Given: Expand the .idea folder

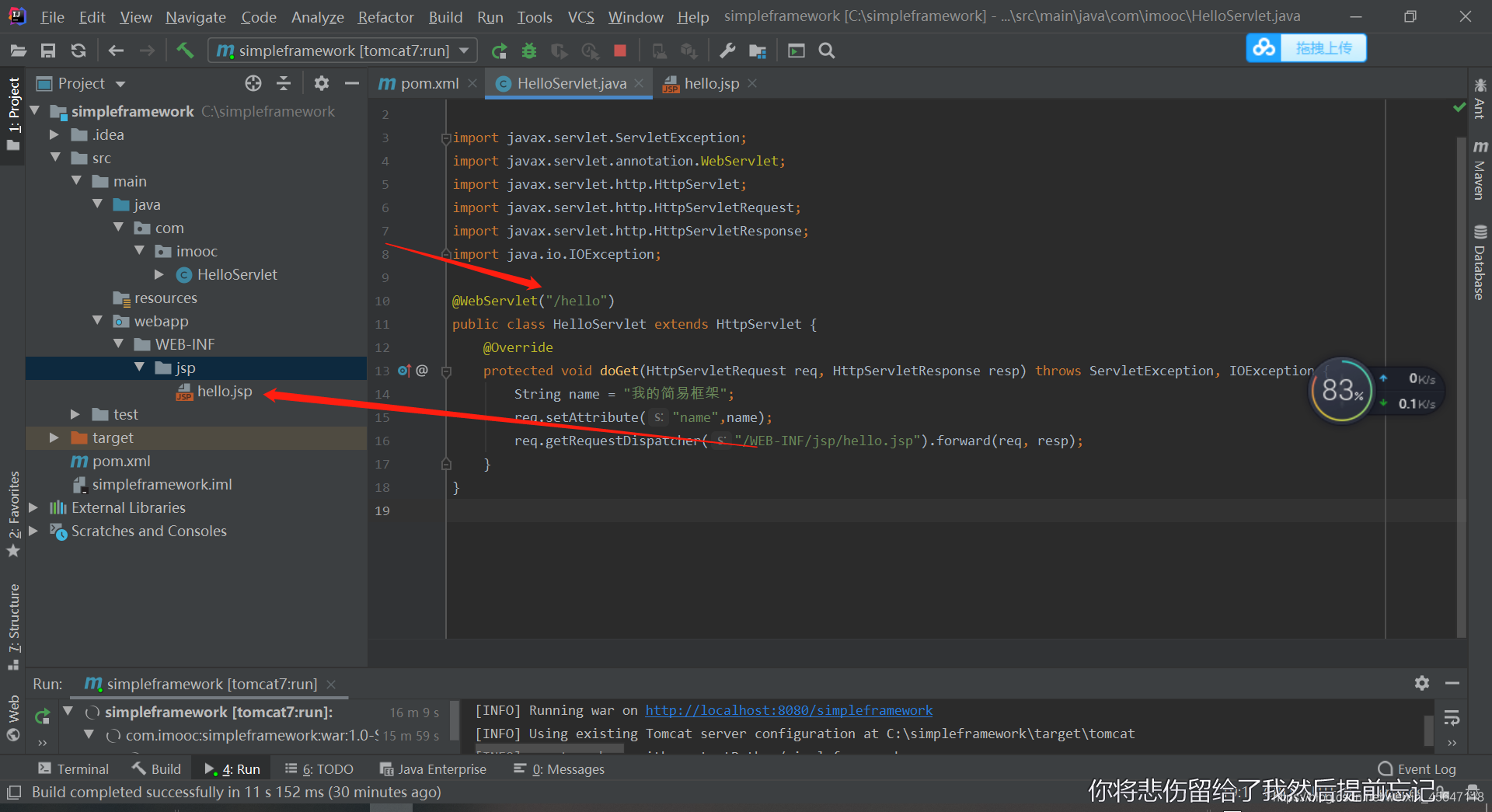Looking at the screenshot, I should [54, 134].
